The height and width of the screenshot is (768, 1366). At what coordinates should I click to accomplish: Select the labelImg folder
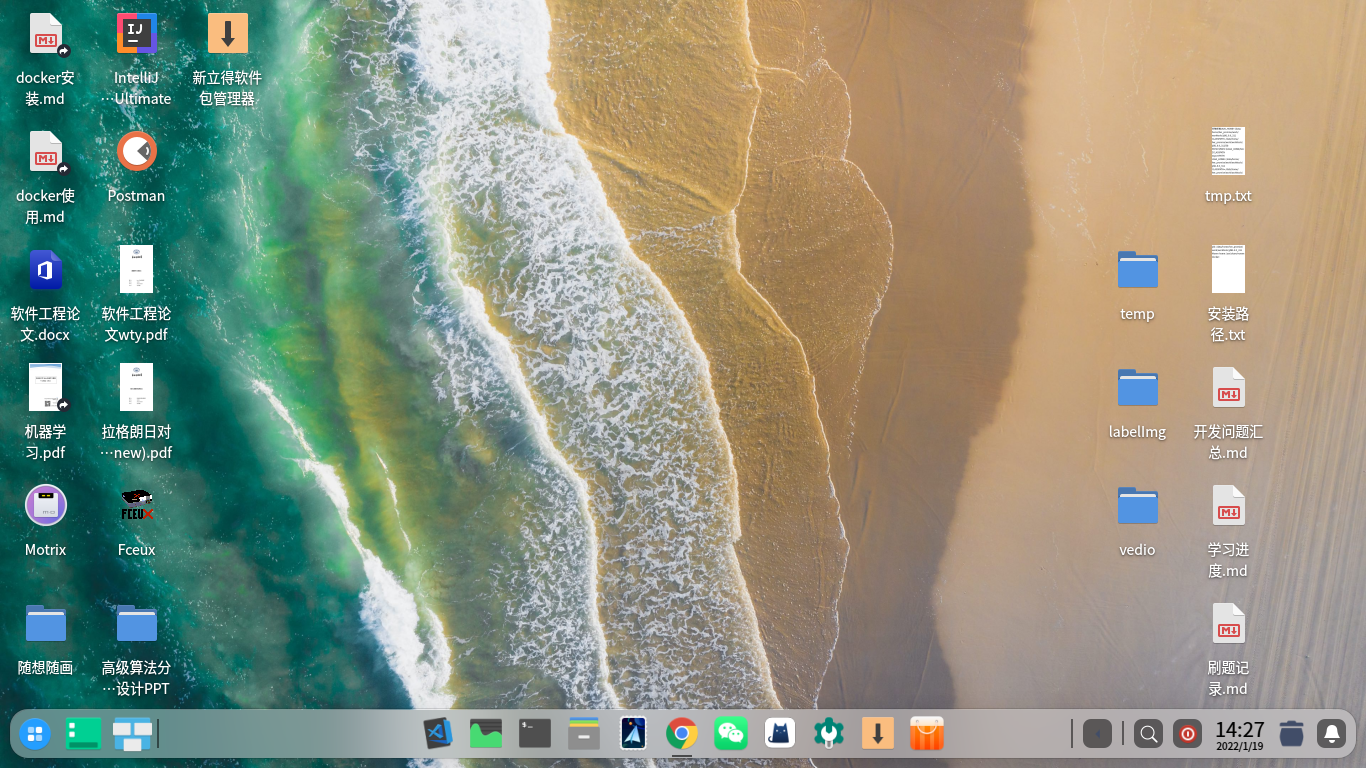pyautogui.click(x=1137, y=388)
